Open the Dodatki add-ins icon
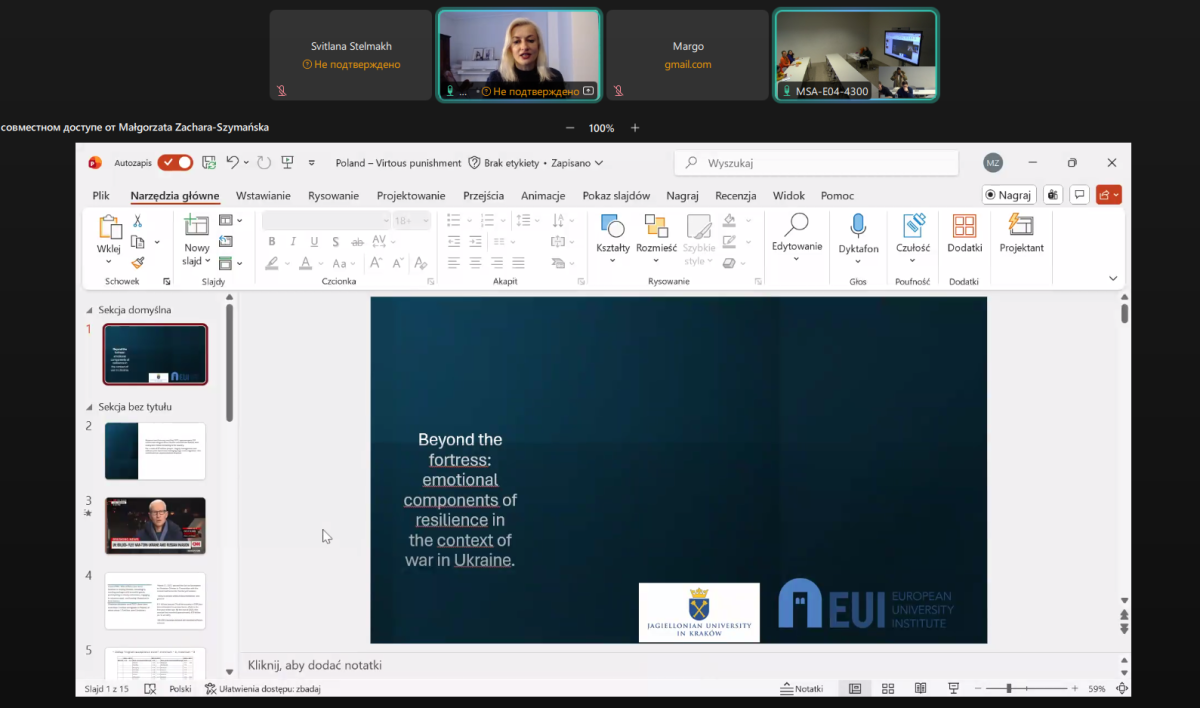The height and width of the screenshot is (708, 1200). (964, 226)
